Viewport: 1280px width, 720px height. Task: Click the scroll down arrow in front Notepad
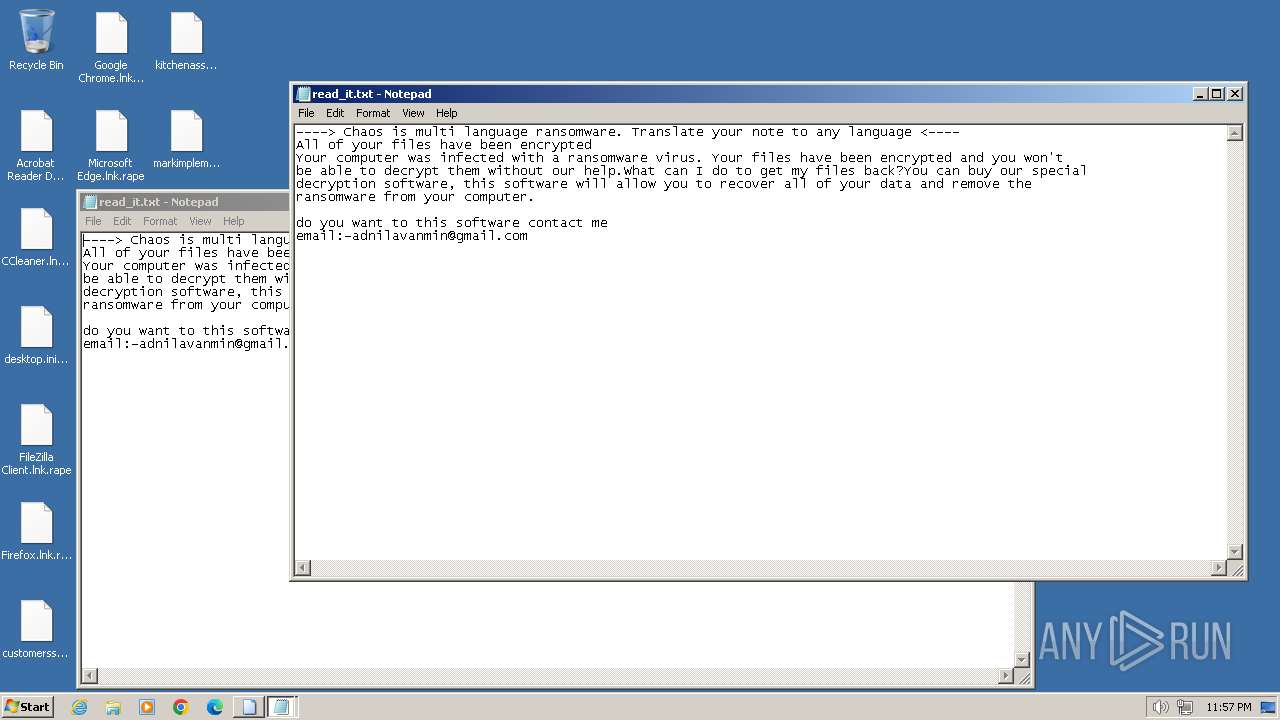pyautogui.click(x=1235, y=551)
